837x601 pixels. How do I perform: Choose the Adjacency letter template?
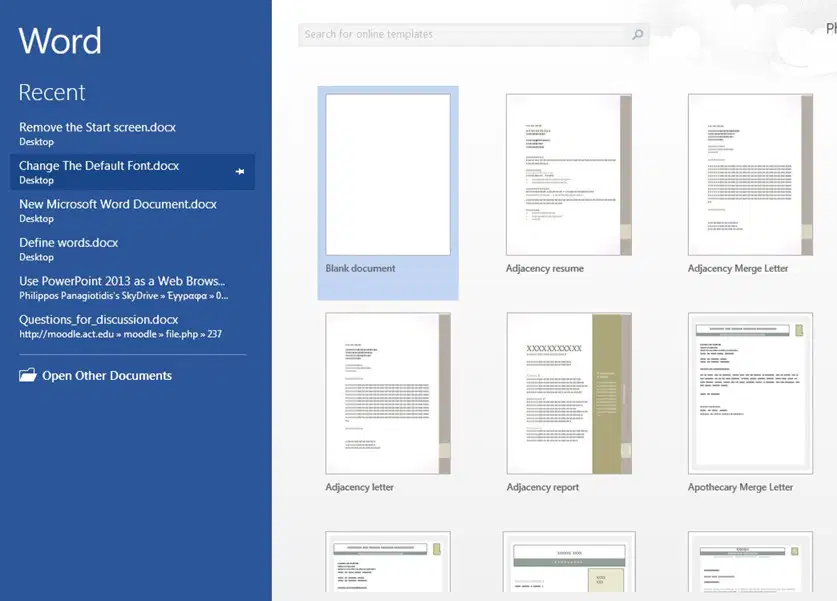(388, 394)
